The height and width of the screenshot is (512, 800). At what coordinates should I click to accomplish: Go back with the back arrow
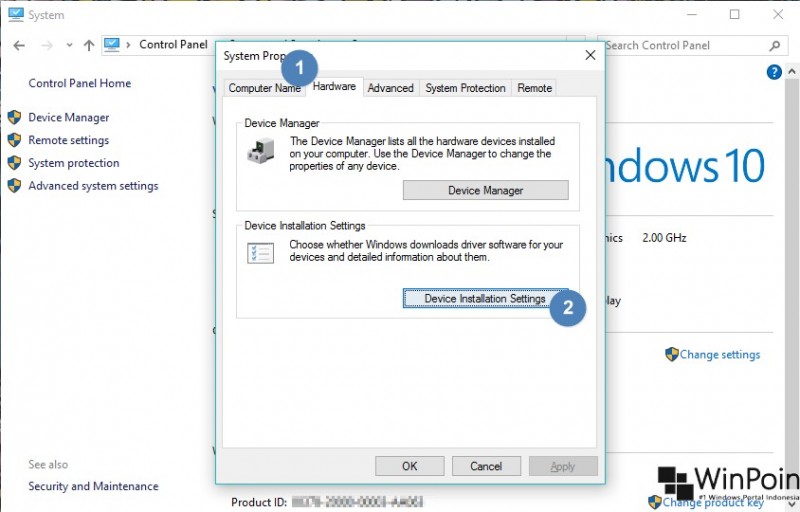tap(19, 45)
